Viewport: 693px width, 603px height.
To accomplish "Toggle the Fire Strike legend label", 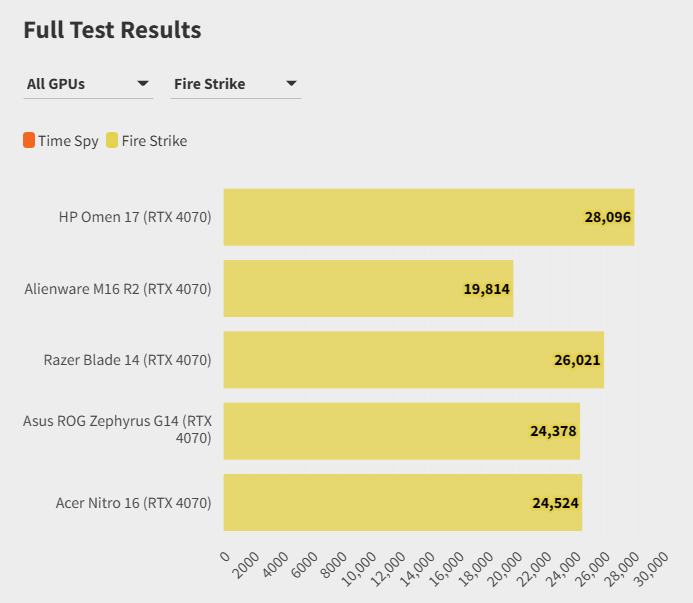I will pos(154,141).
